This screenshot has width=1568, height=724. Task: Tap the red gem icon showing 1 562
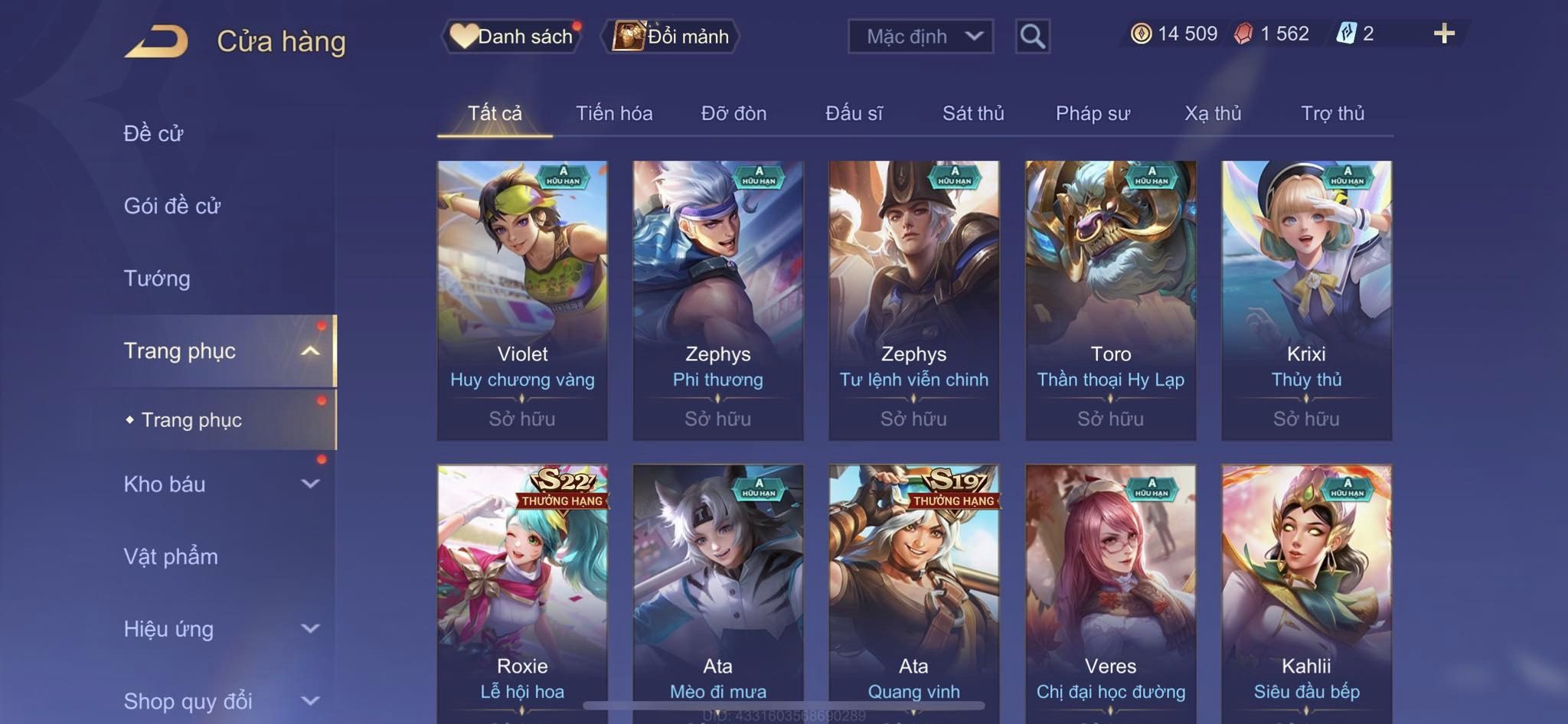[x=1243, y=34]
